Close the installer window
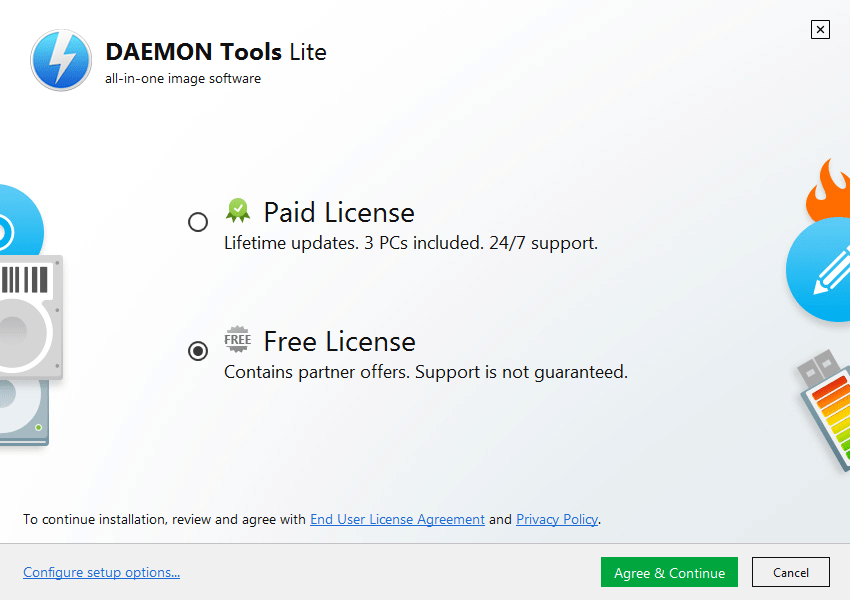 [x=820, y=29]
